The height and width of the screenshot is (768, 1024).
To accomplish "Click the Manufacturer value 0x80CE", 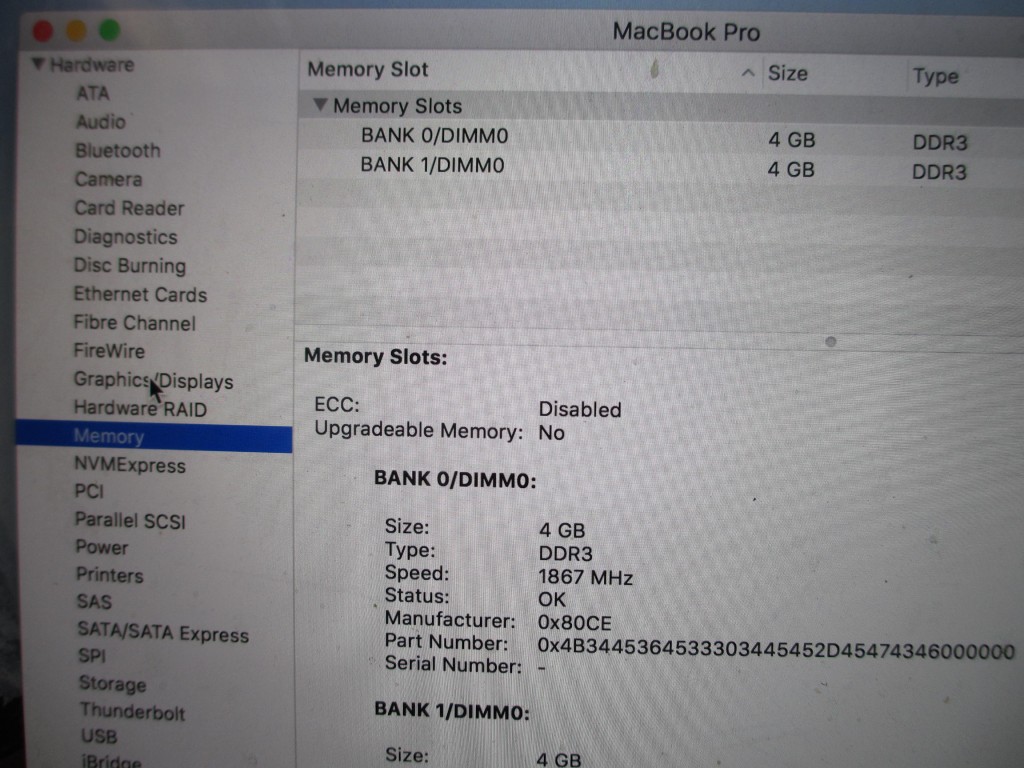I will [x=575, y=623].
